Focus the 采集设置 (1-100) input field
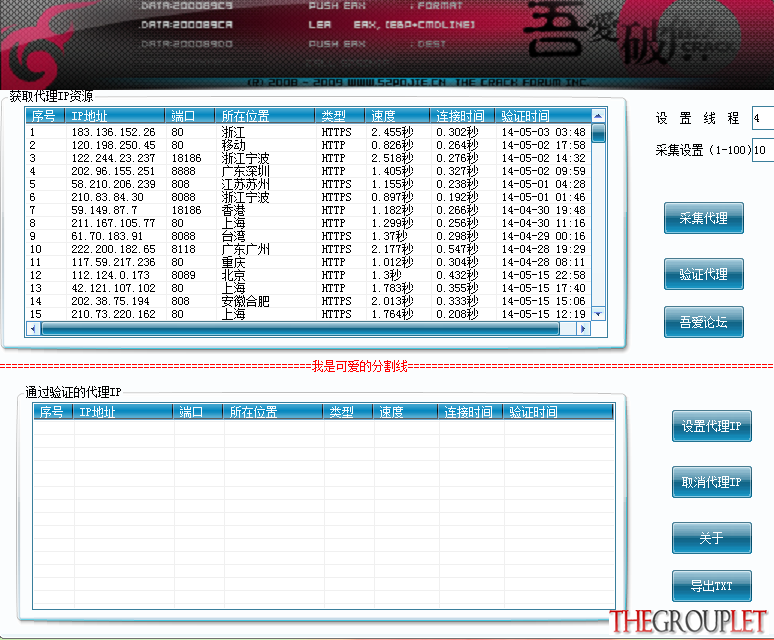The width and height of the screenshot is (774, 640). click(x=763, y=150)
